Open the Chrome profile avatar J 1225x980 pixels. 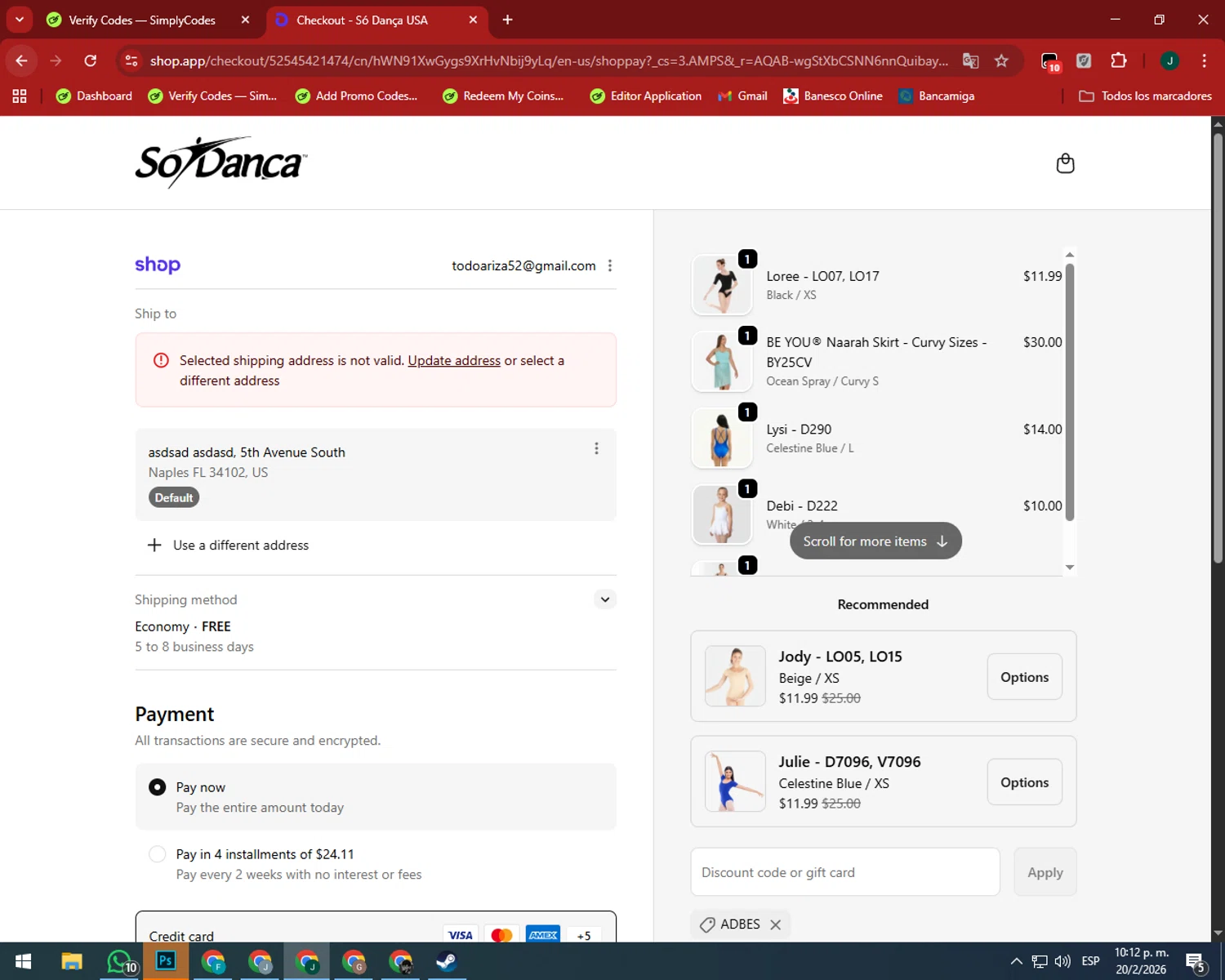(x=1169, y=60)
